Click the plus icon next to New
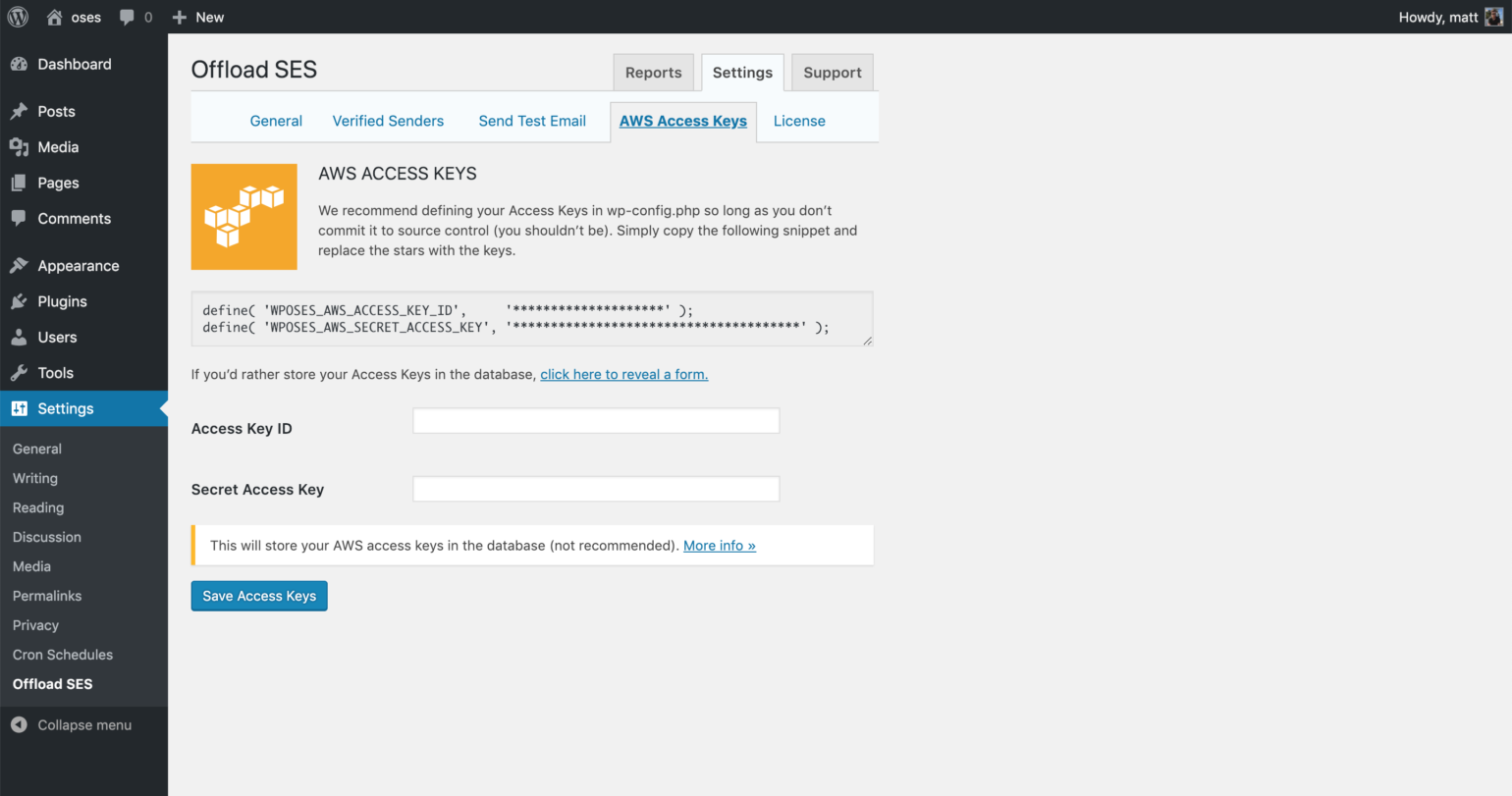The image size is (1512, 796). (x=180, y=17)
